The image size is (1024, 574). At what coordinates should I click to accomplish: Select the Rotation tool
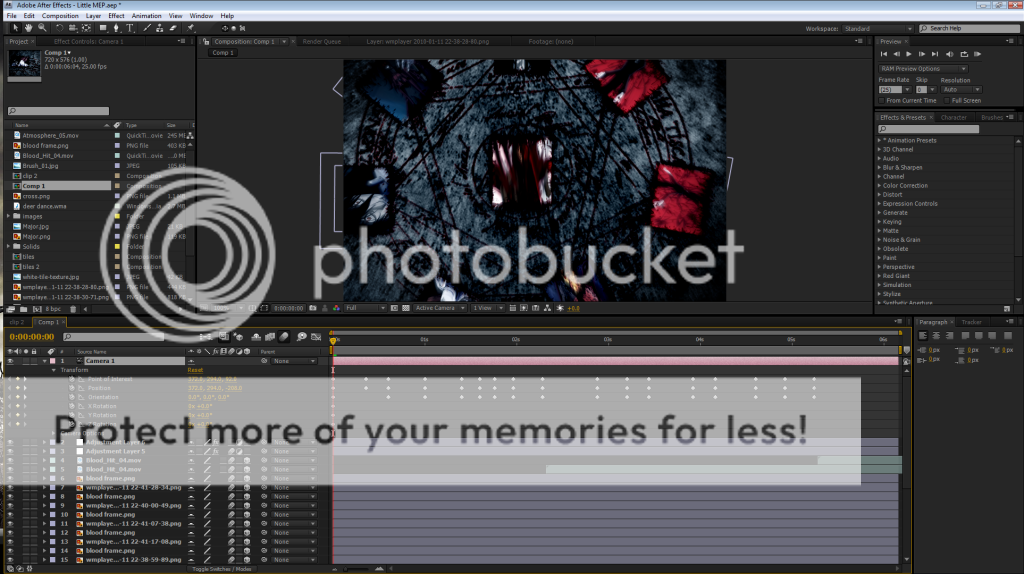coord(59,28)
